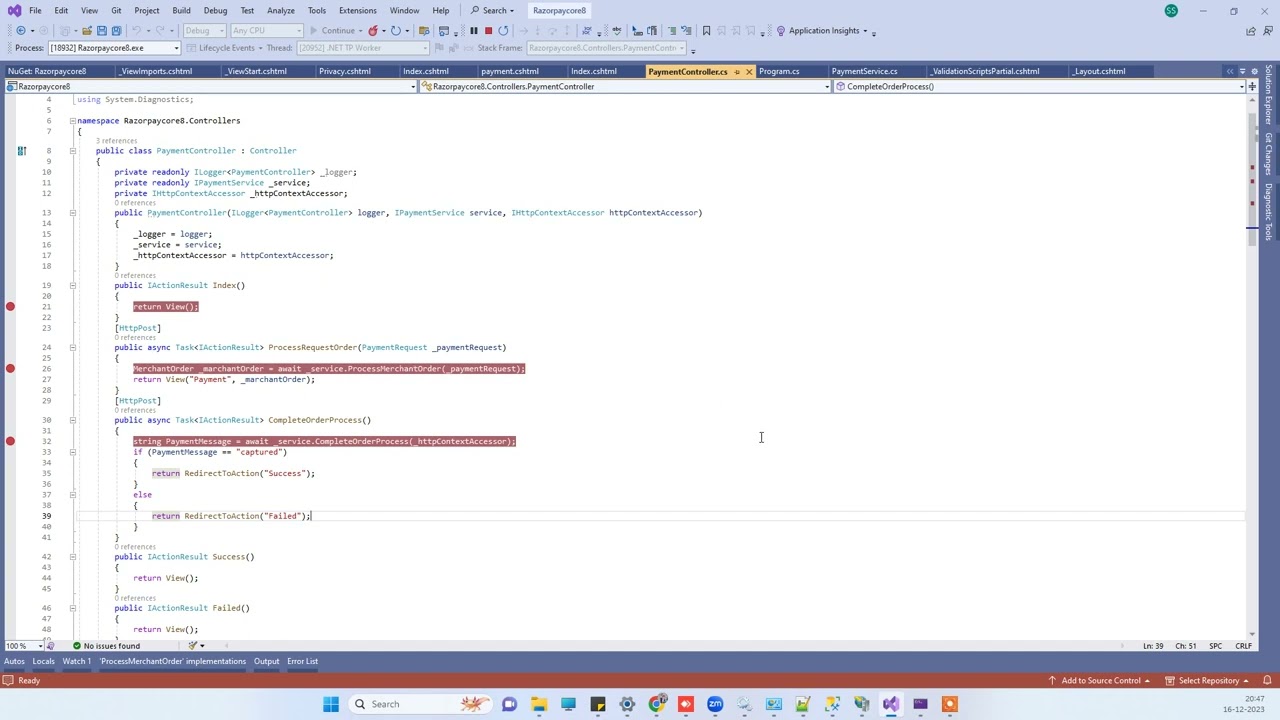The width and height of the screenshot is (1280, 720).
Task: Stop debugging with the red square
Action: point(488,31)
